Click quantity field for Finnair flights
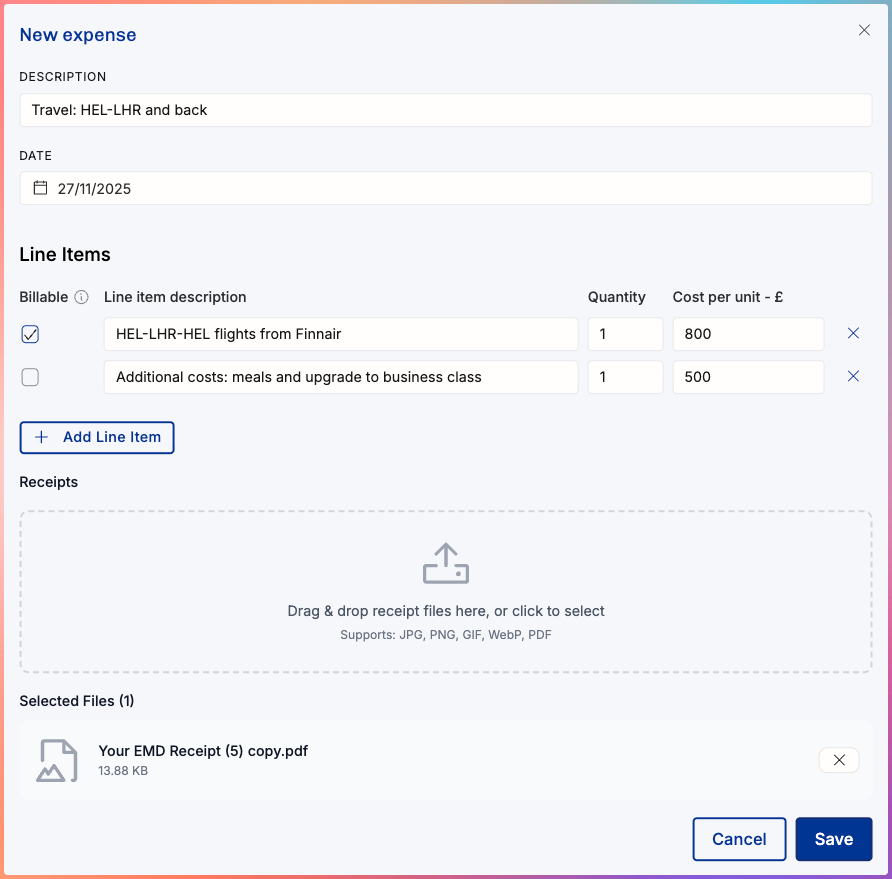This screenshot has width=892, height=879. click(625, 334)
